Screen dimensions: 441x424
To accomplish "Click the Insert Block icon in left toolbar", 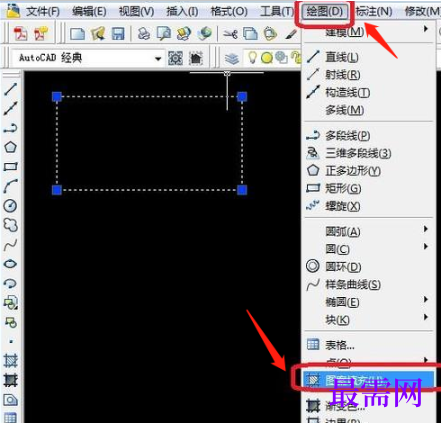I will 10,303.
